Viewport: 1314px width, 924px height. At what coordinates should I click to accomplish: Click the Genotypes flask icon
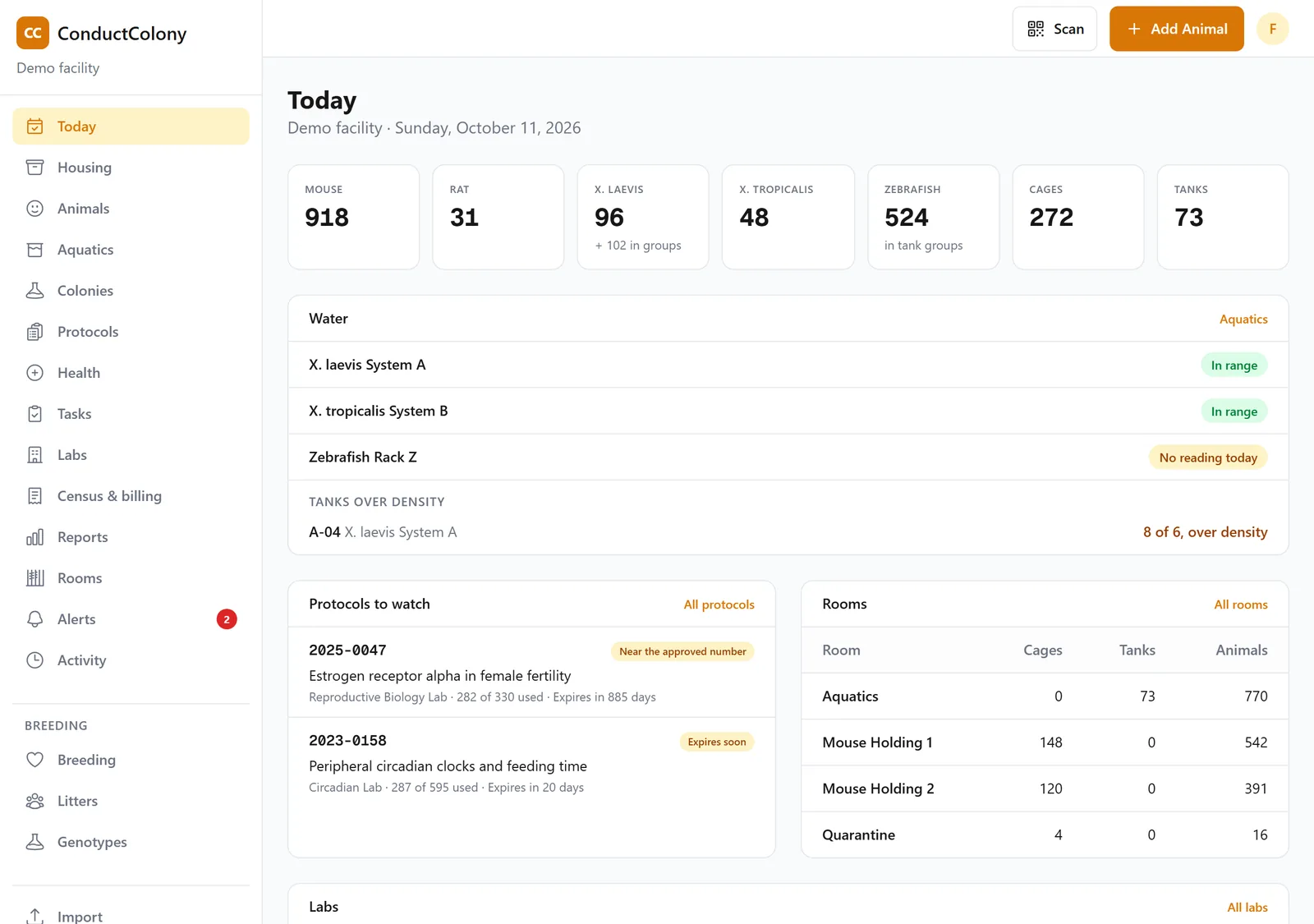click(x=34, y=842)
